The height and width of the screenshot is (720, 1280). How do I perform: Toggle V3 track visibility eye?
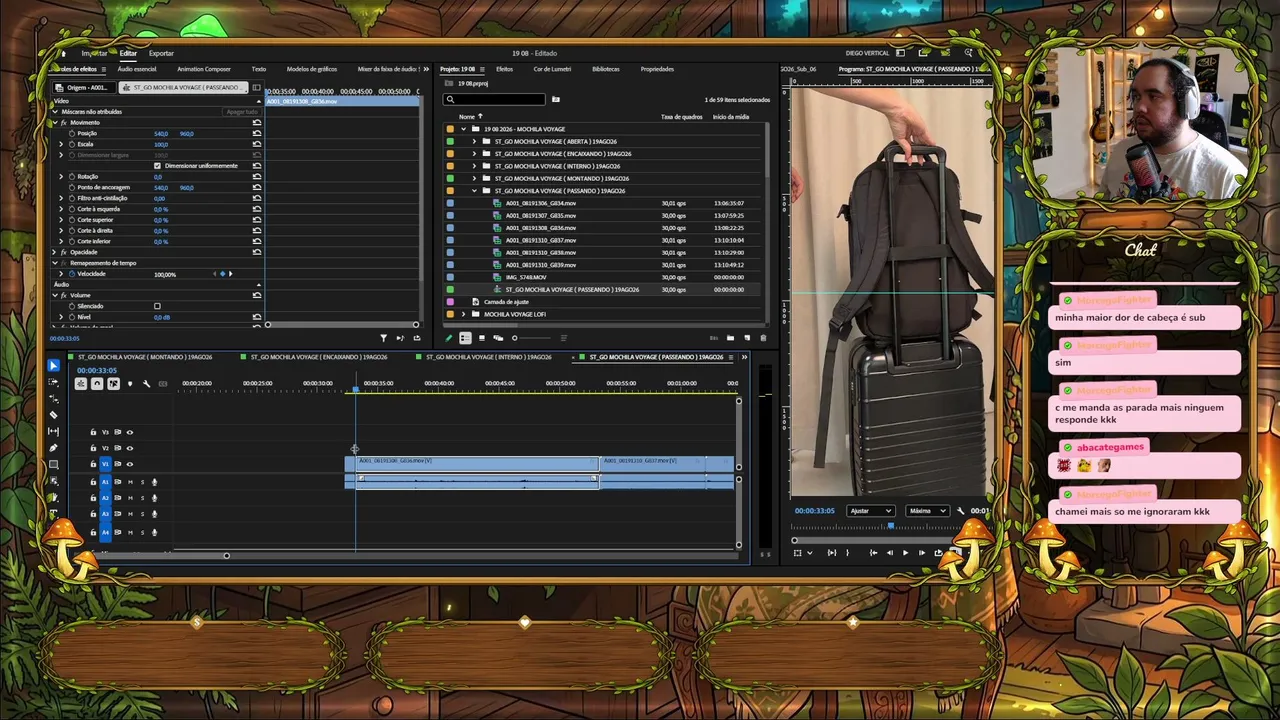point(129,432)
